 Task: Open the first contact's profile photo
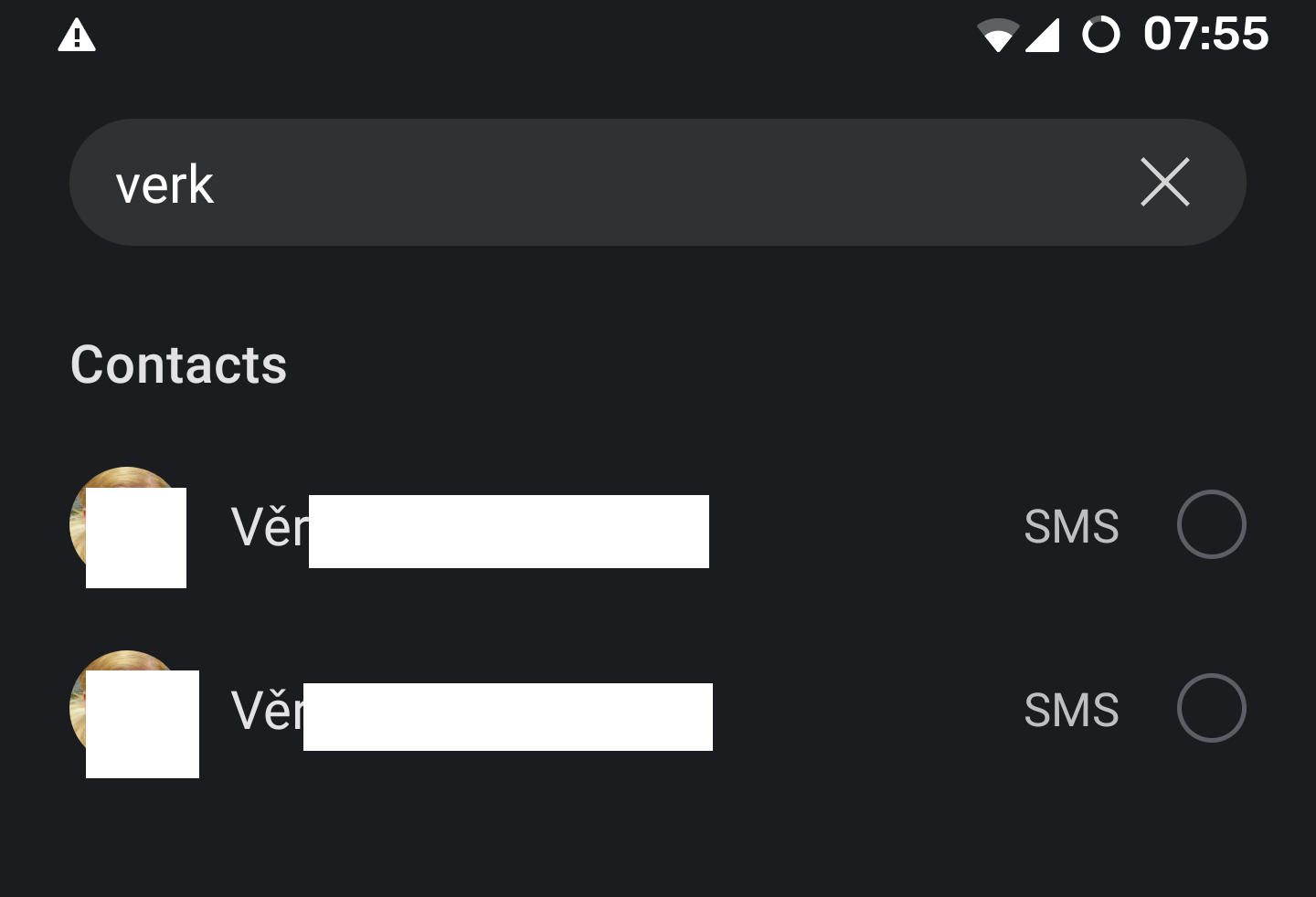(x=126, y=527)
